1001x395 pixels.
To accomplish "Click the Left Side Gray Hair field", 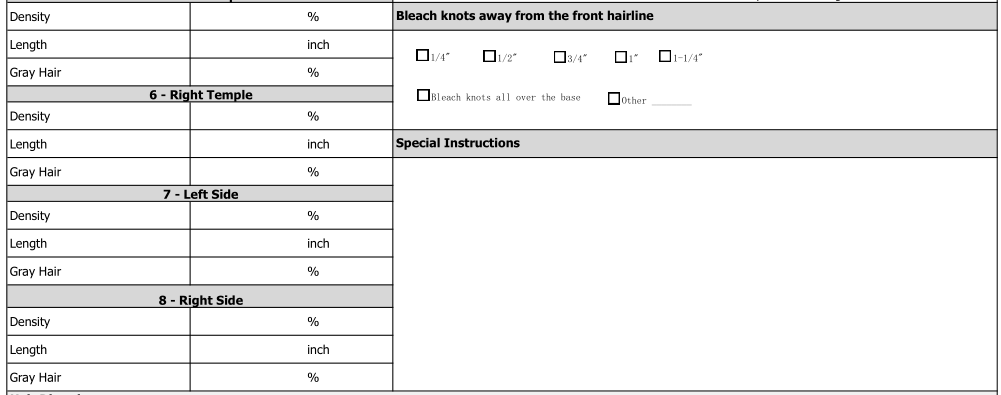I will (291, 272).
